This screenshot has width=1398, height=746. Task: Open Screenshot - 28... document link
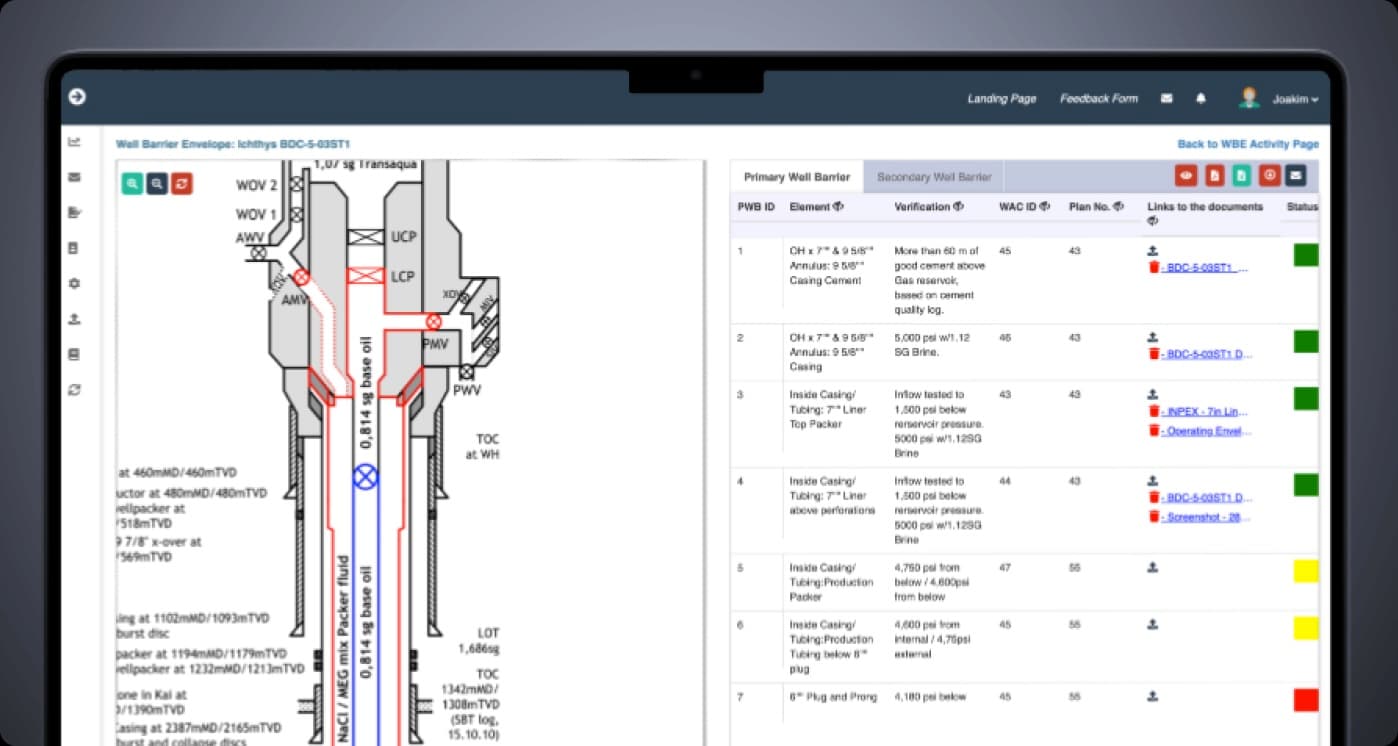tap(1206, 517)
